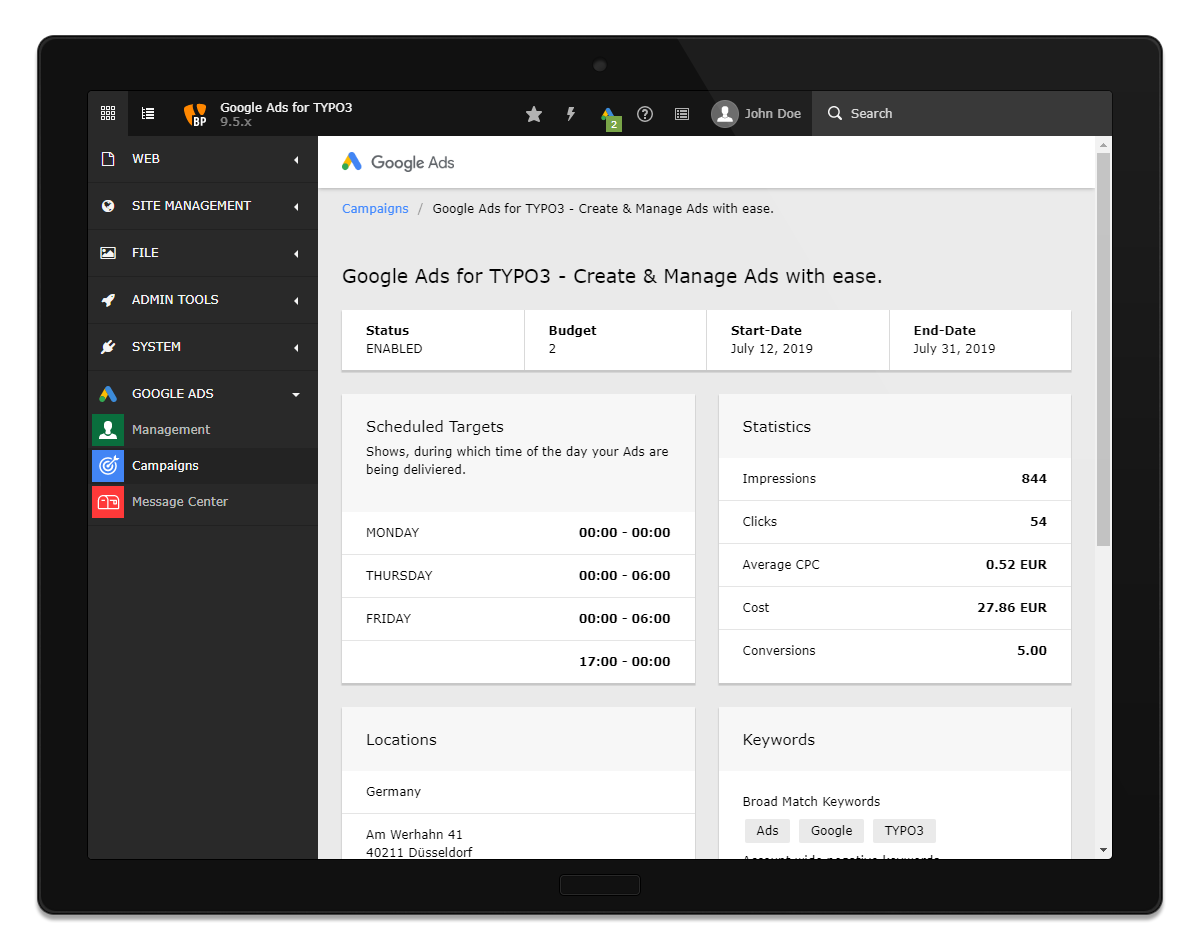The width and height of the screenshot is (1200, 950).
Task: Click the TYPO3 broad match keyword tag
Action: 904,831
